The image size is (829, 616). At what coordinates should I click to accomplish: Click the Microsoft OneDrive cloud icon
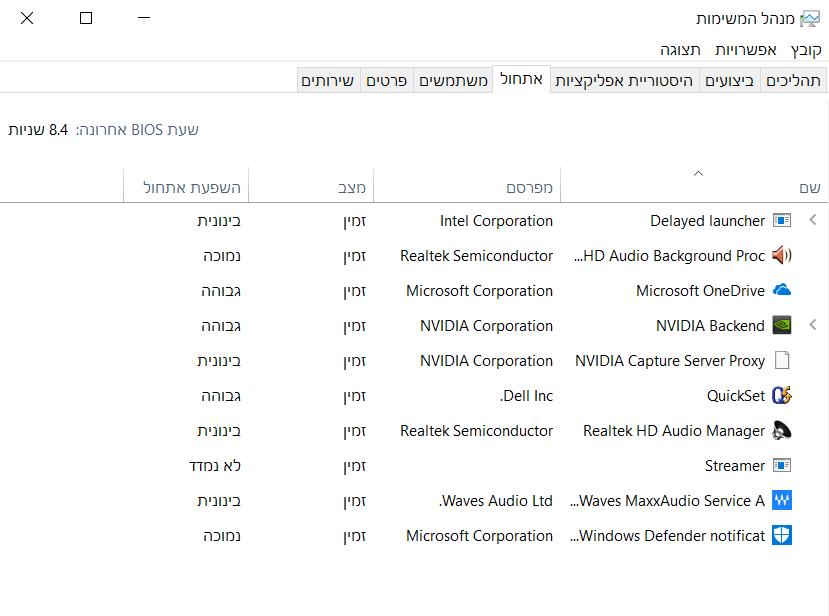(782, 291)
